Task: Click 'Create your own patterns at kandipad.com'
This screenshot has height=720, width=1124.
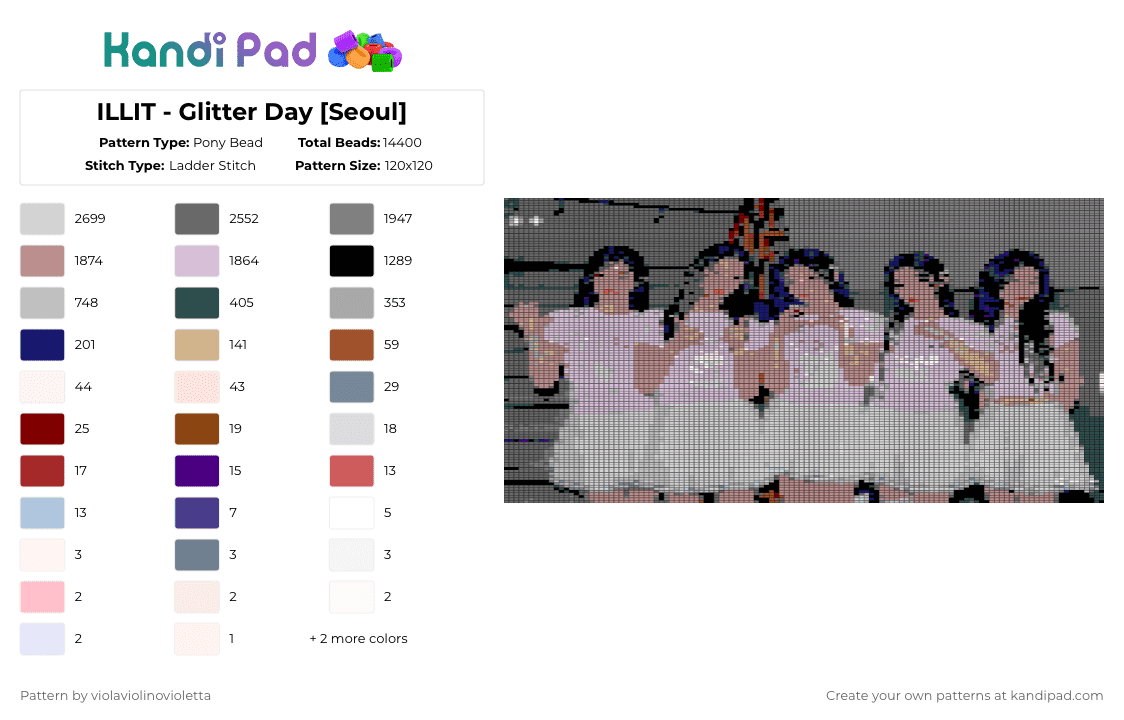Action: point(964,696)
